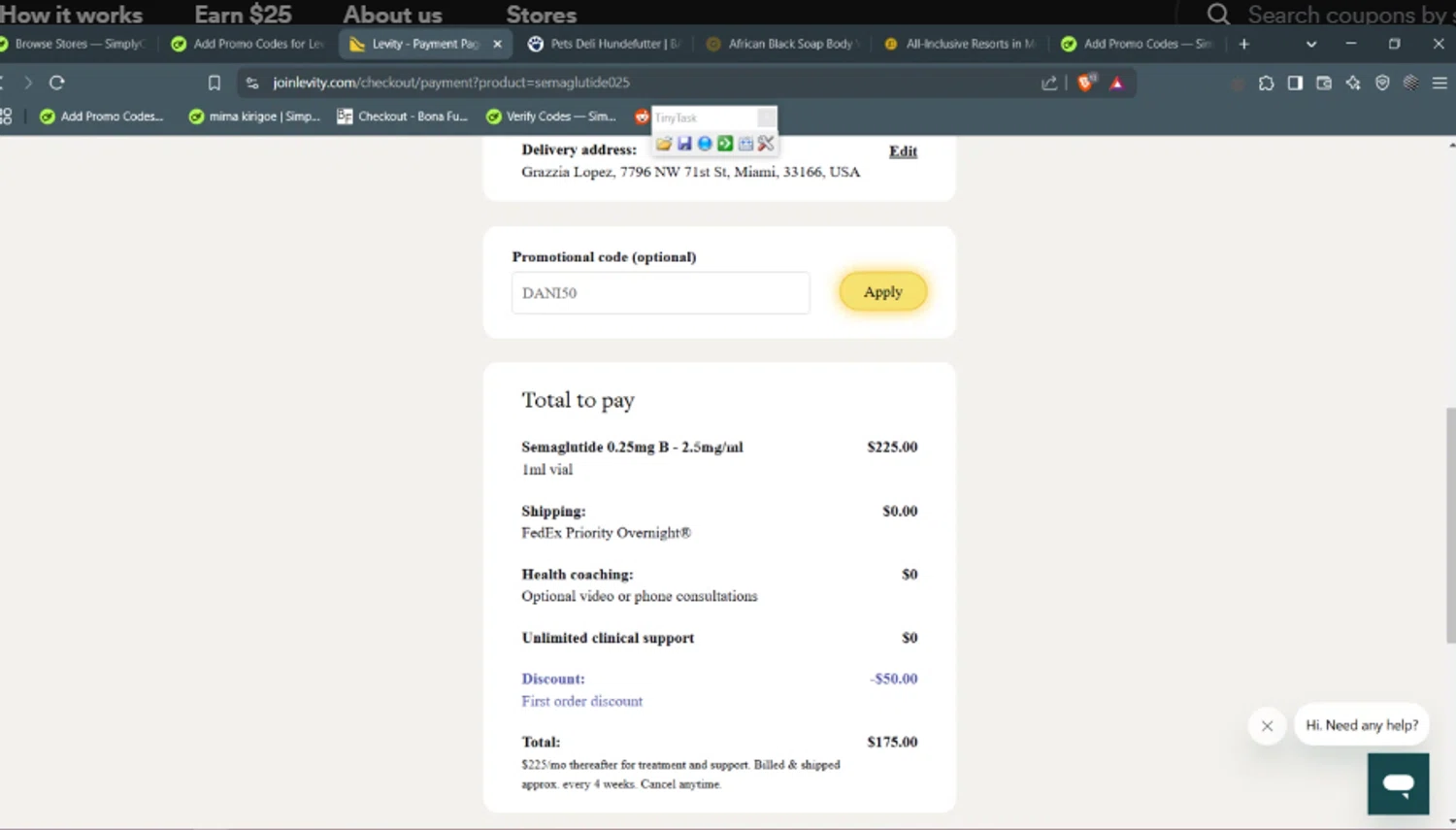Click the '-$50.00' discount value
This screenshot has width=1456, height=830.
pyautogui.click(x=893, y=679)
